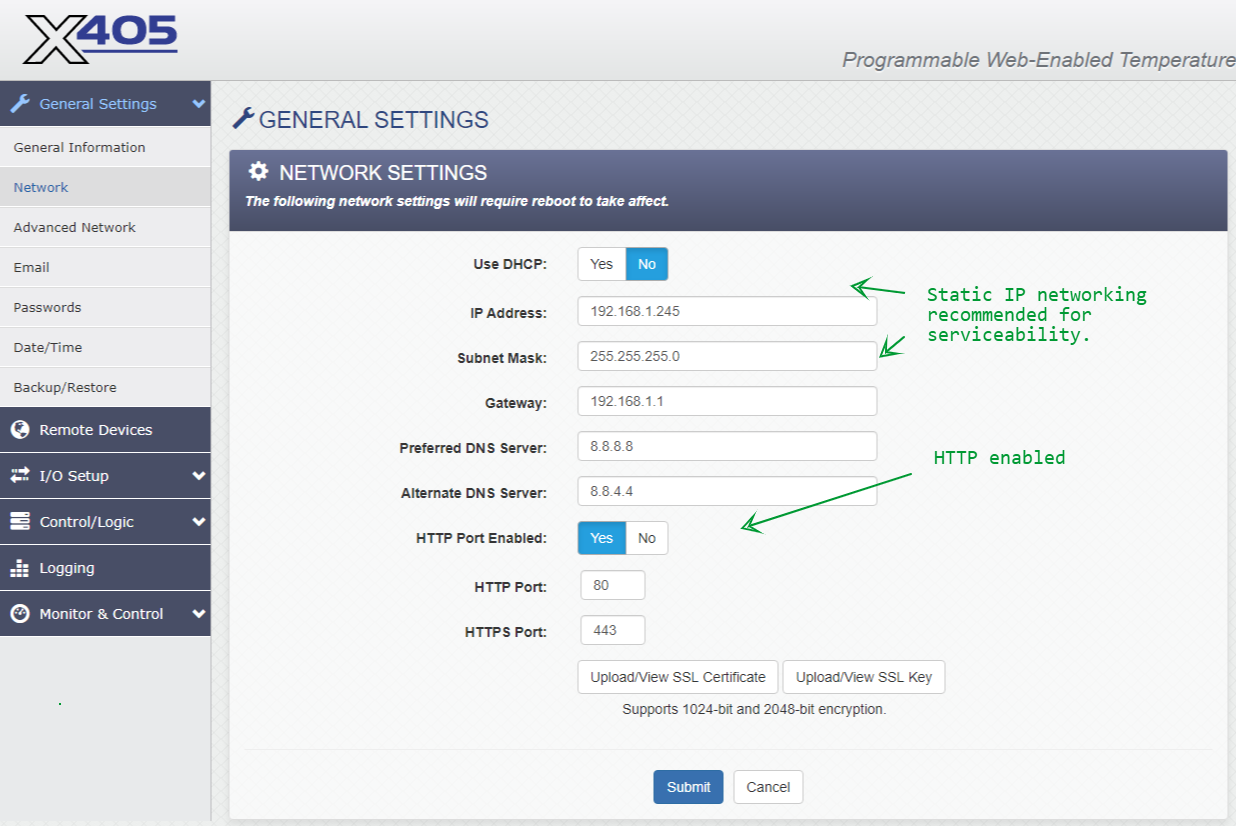The height and width of the screenshot is (826, 1236).
Task: Expand the Control/Logic chevron
Action: [199, 522]
